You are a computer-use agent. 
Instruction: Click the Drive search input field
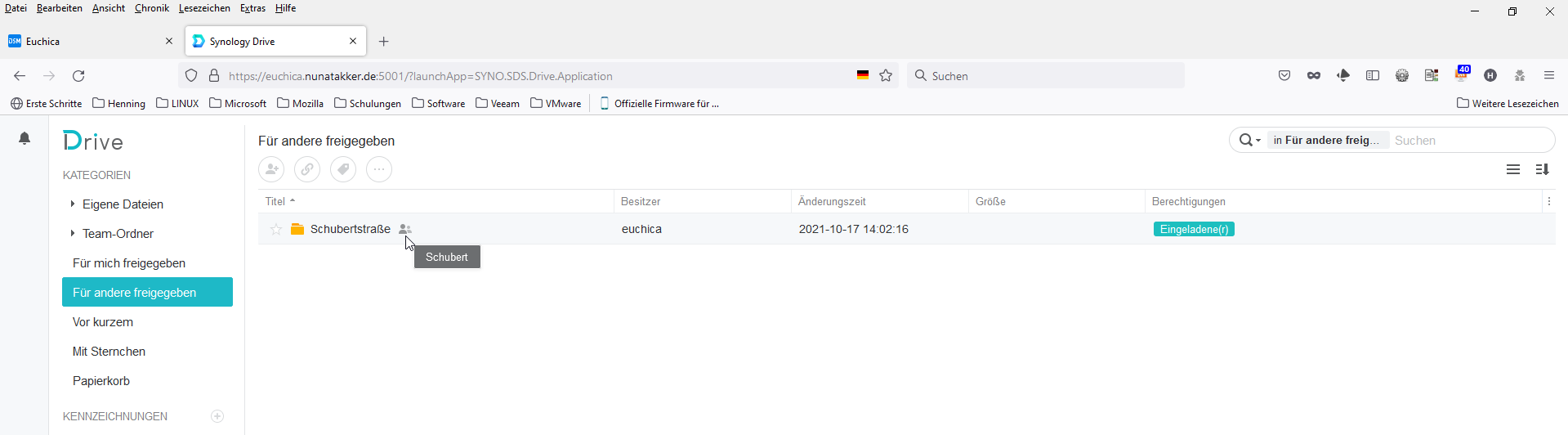1469,141
